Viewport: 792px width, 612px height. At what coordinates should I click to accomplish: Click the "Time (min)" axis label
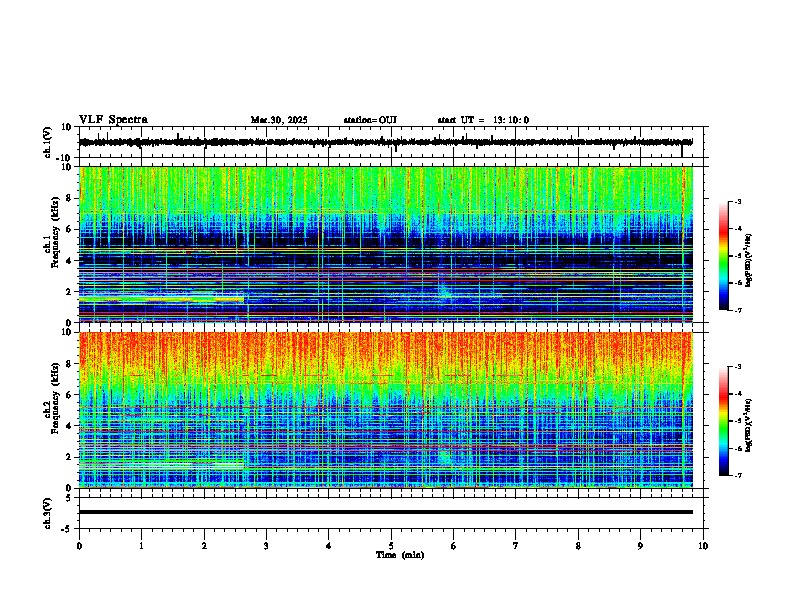coord(400,555)
